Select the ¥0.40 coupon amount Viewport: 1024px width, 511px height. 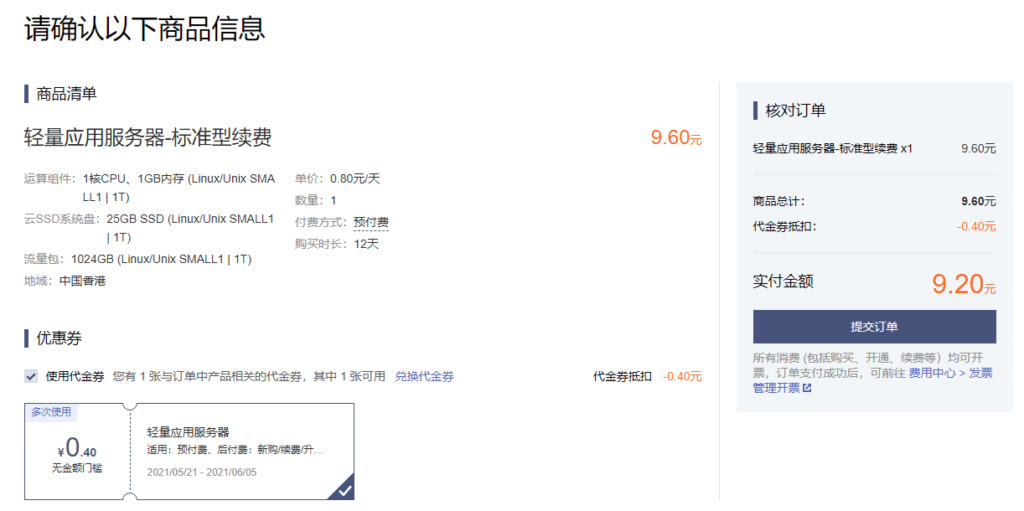click(x=76, y=448)
